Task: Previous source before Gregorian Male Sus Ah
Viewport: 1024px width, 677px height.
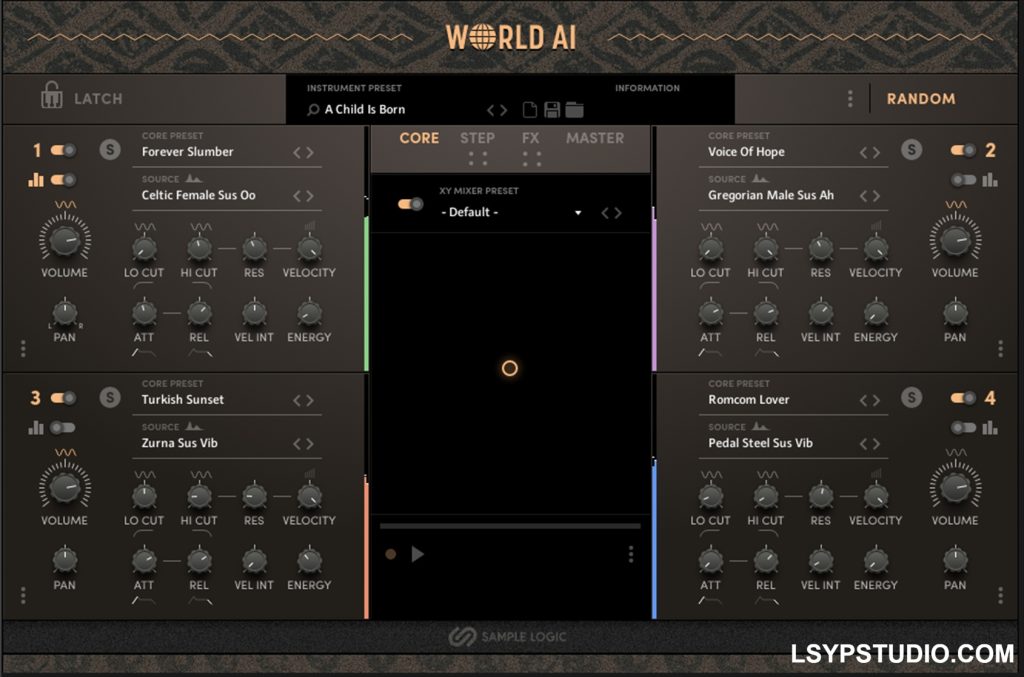Action: point(863,196)
